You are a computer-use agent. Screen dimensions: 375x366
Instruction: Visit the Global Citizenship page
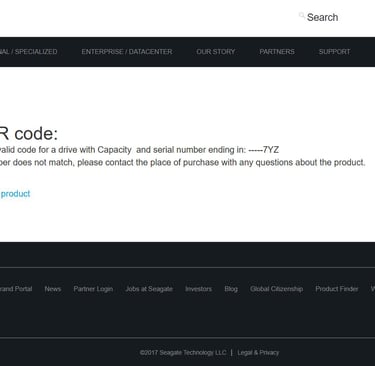point(276,289)
